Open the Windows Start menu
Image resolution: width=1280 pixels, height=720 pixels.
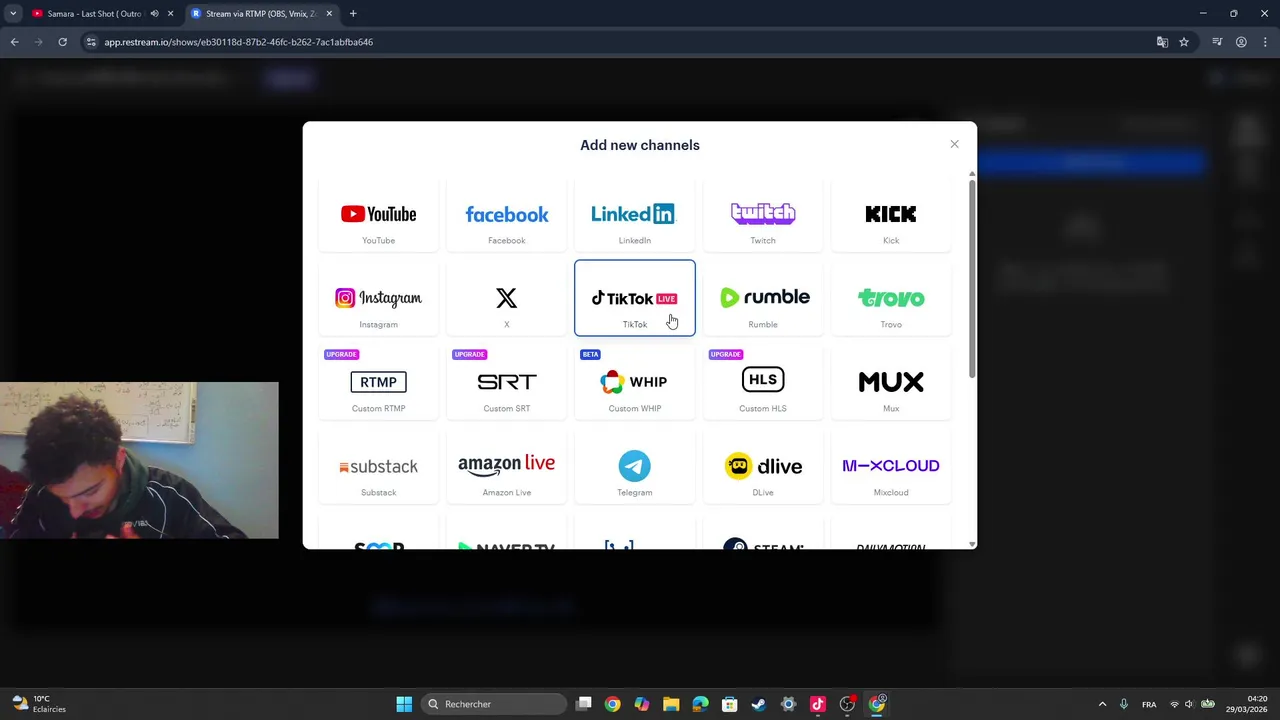click(x=404, y=704)
